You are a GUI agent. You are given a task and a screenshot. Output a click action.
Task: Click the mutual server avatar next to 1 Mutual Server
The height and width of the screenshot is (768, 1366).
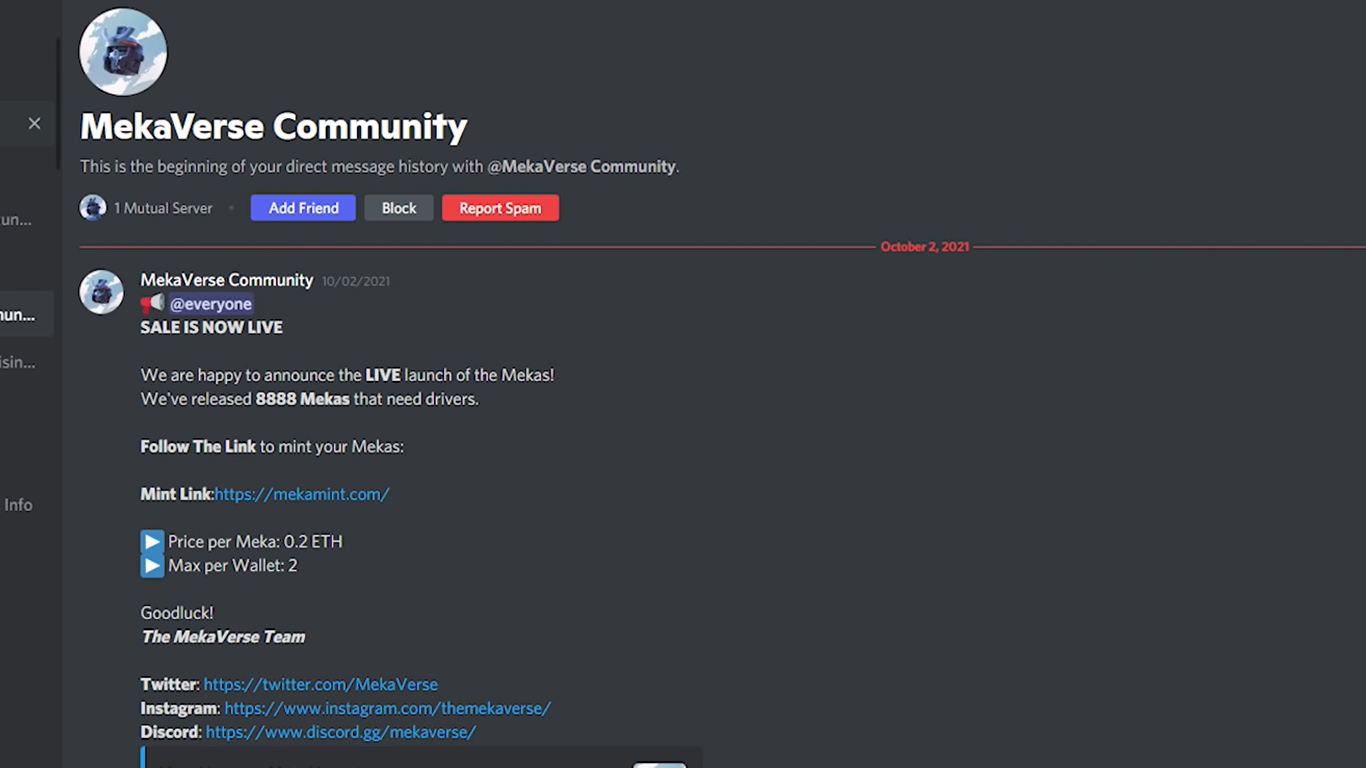click(x=92, y=207)
